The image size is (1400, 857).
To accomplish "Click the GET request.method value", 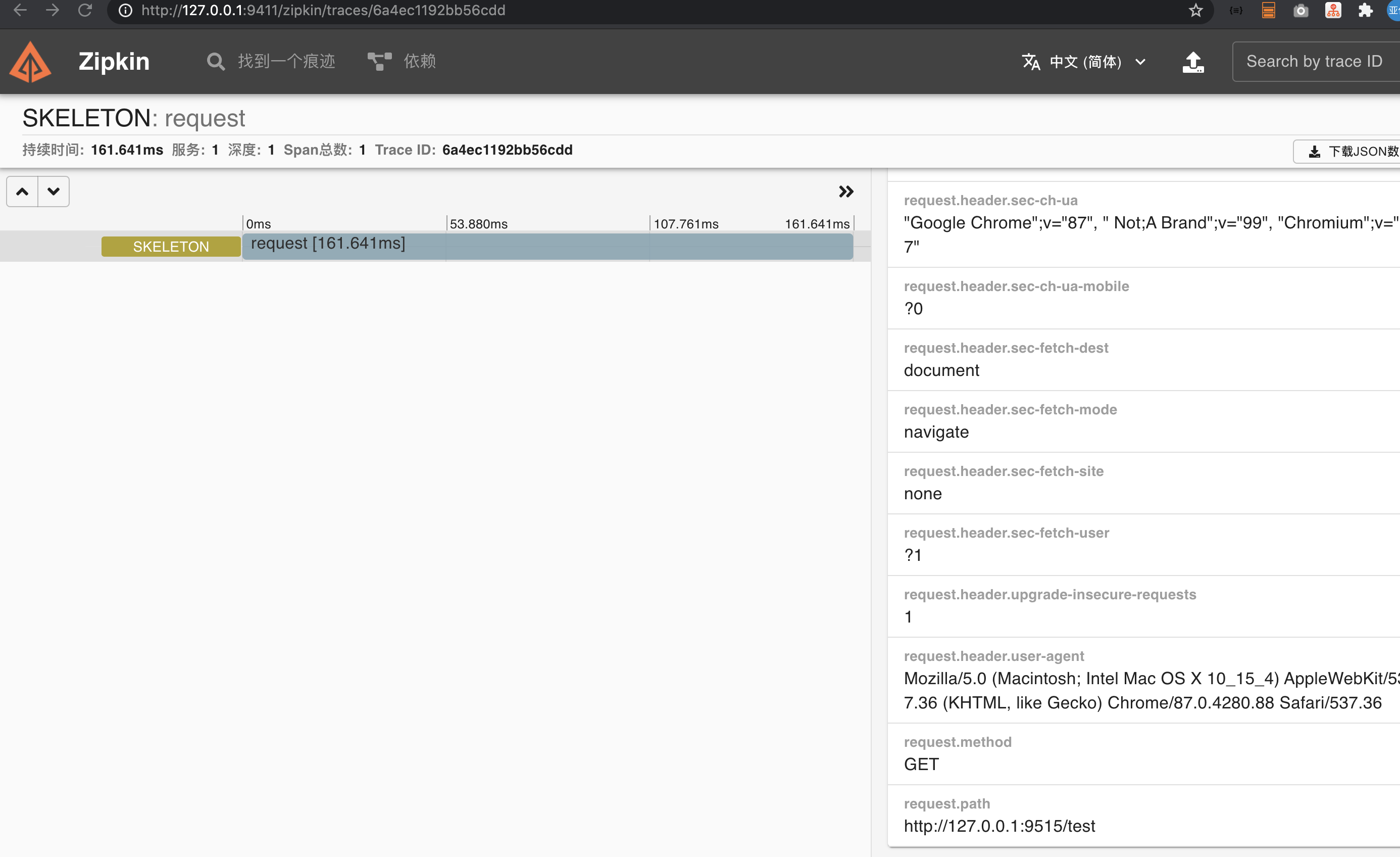I will [921, 765].
